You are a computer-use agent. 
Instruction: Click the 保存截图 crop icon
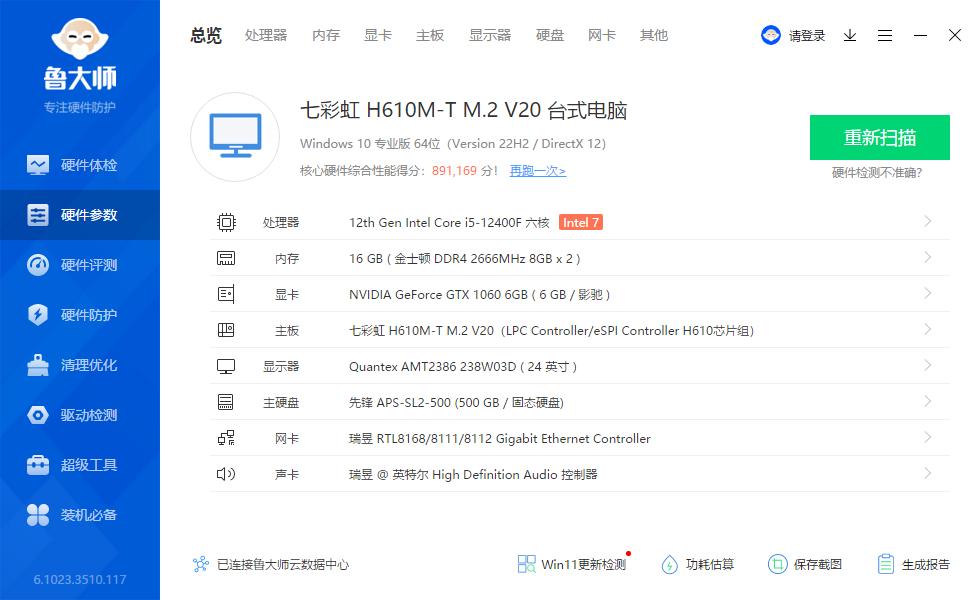778,564
